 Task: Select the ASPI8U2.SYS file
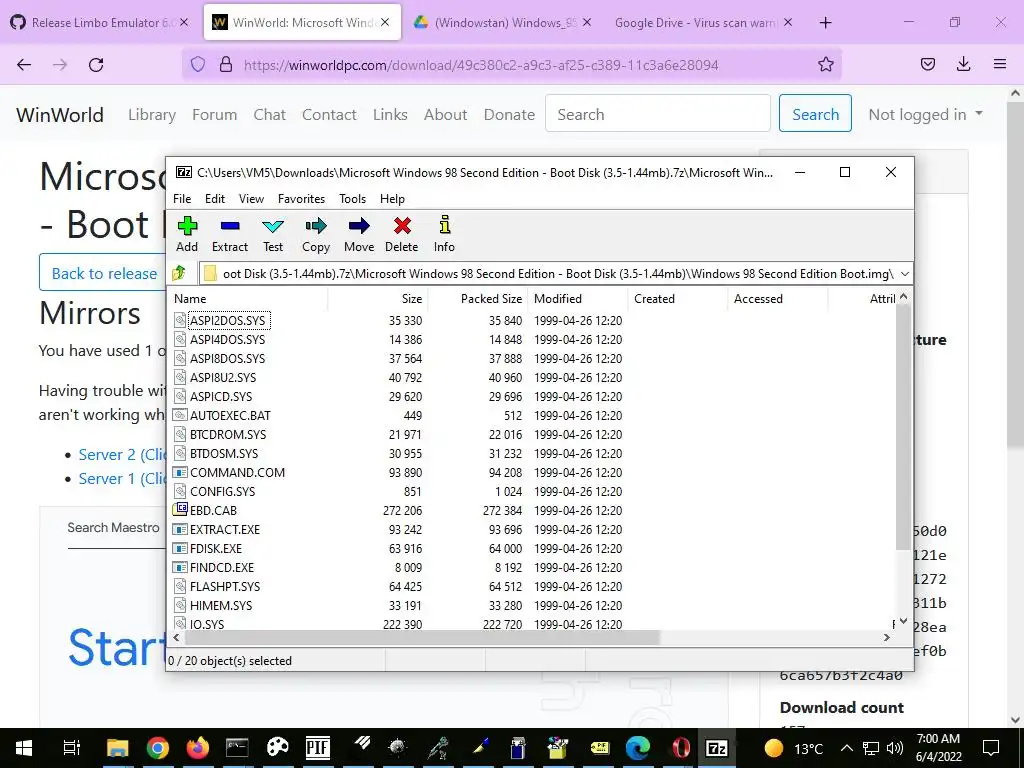coord(223,377)
